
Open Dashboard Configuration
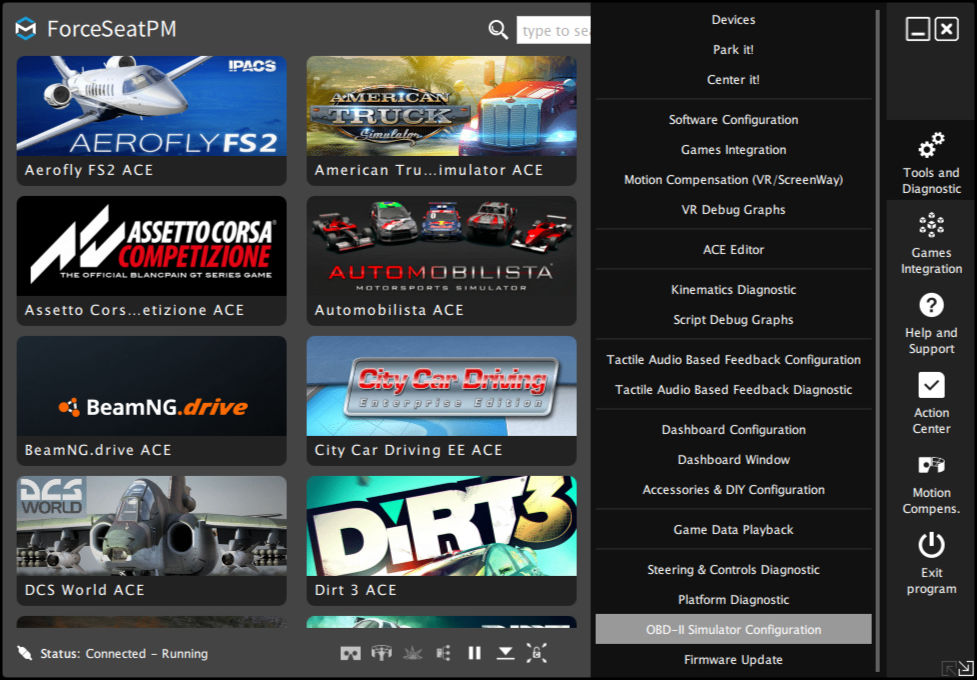(733, 429)
